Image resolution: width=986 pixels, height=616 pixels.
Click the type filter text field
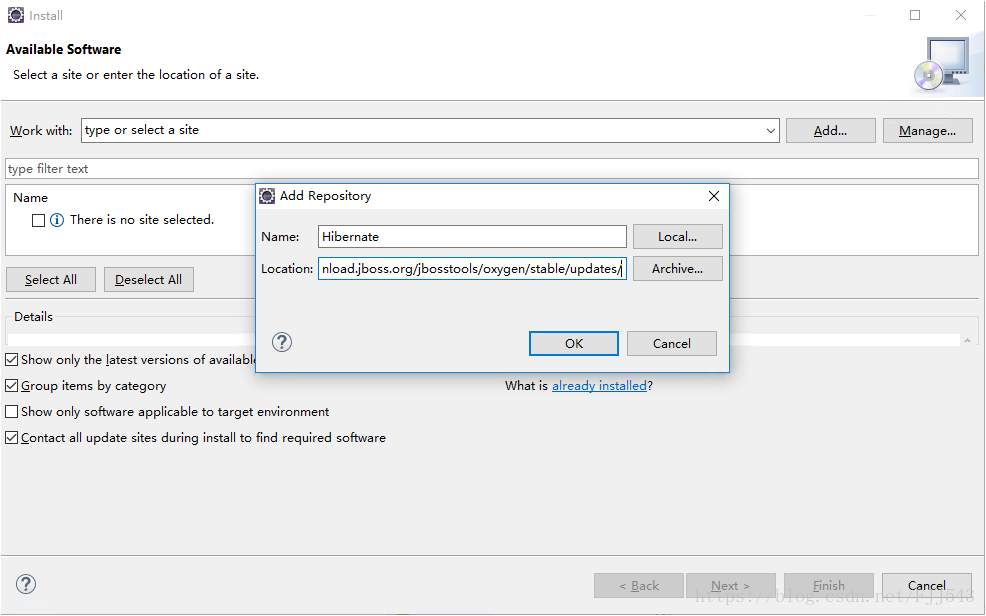coord(491,169)
